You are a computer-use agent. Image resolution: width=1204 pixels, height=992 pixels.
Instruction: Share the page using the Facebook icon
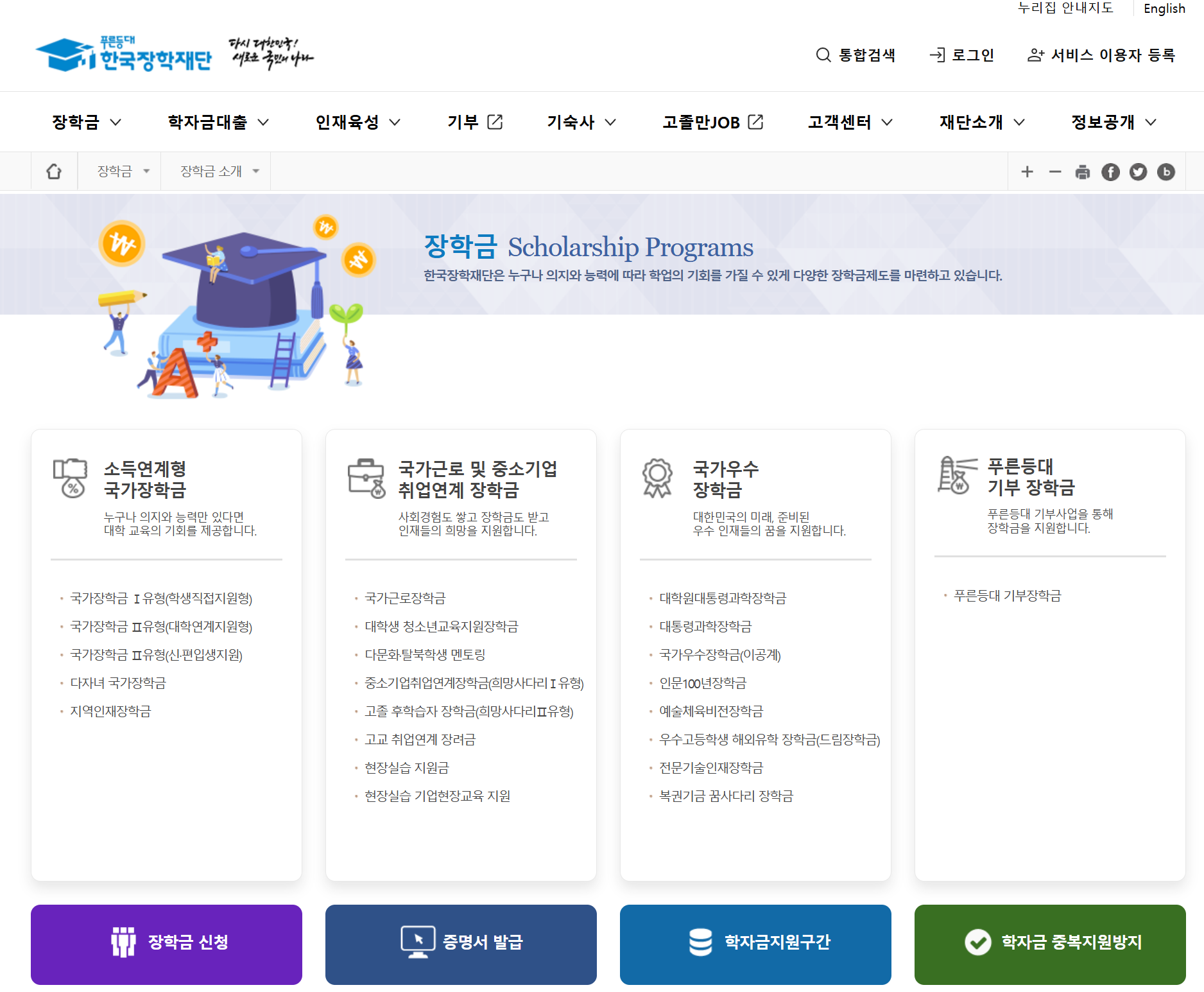click(x=1110, y=171)
